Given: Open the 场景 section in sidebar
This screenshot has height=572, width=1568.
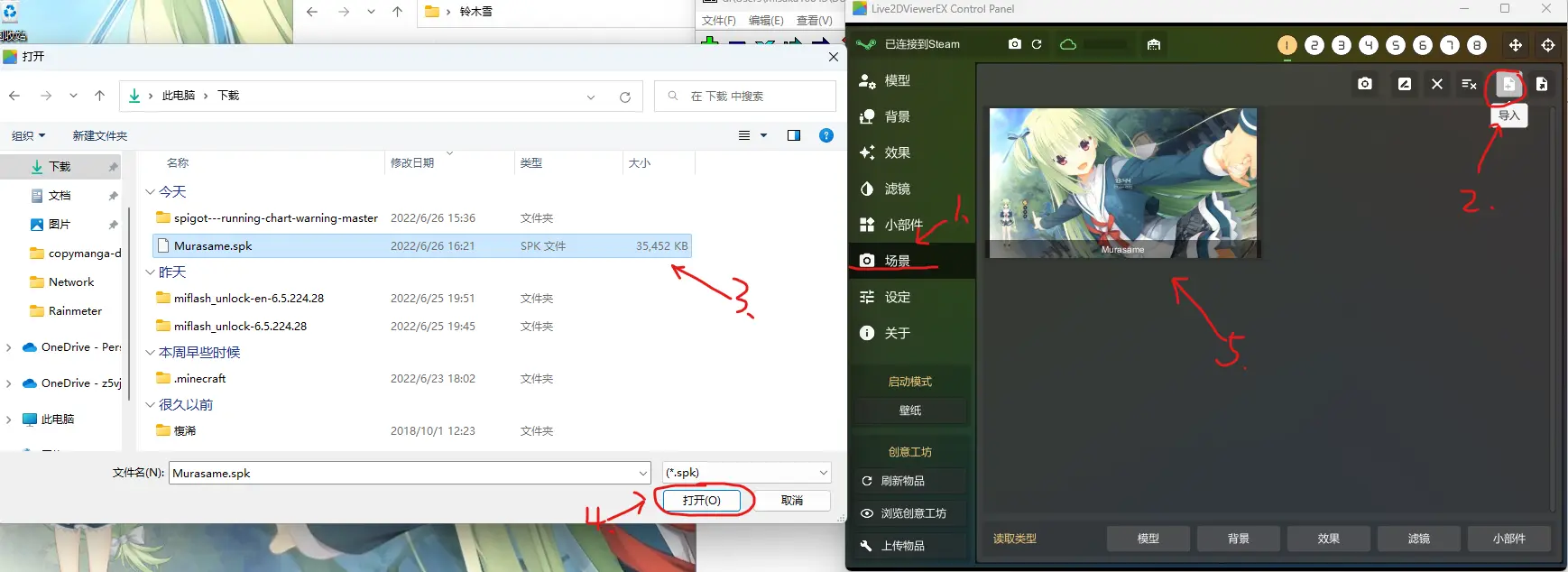Looking at the screenshot, I should coord(897,261).
